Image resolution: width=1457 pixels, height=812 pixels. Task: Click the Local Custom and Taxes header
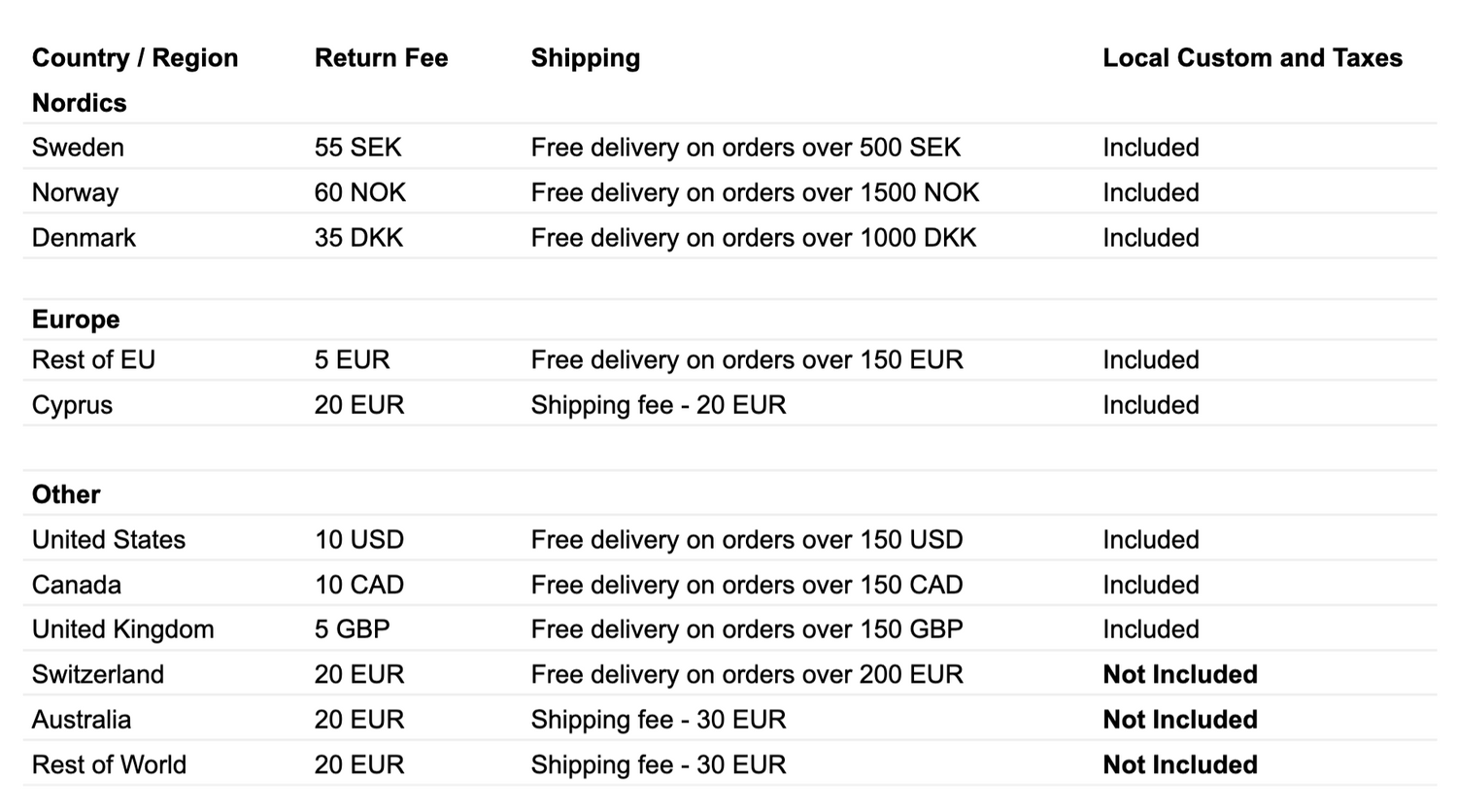pos(1251,58)
